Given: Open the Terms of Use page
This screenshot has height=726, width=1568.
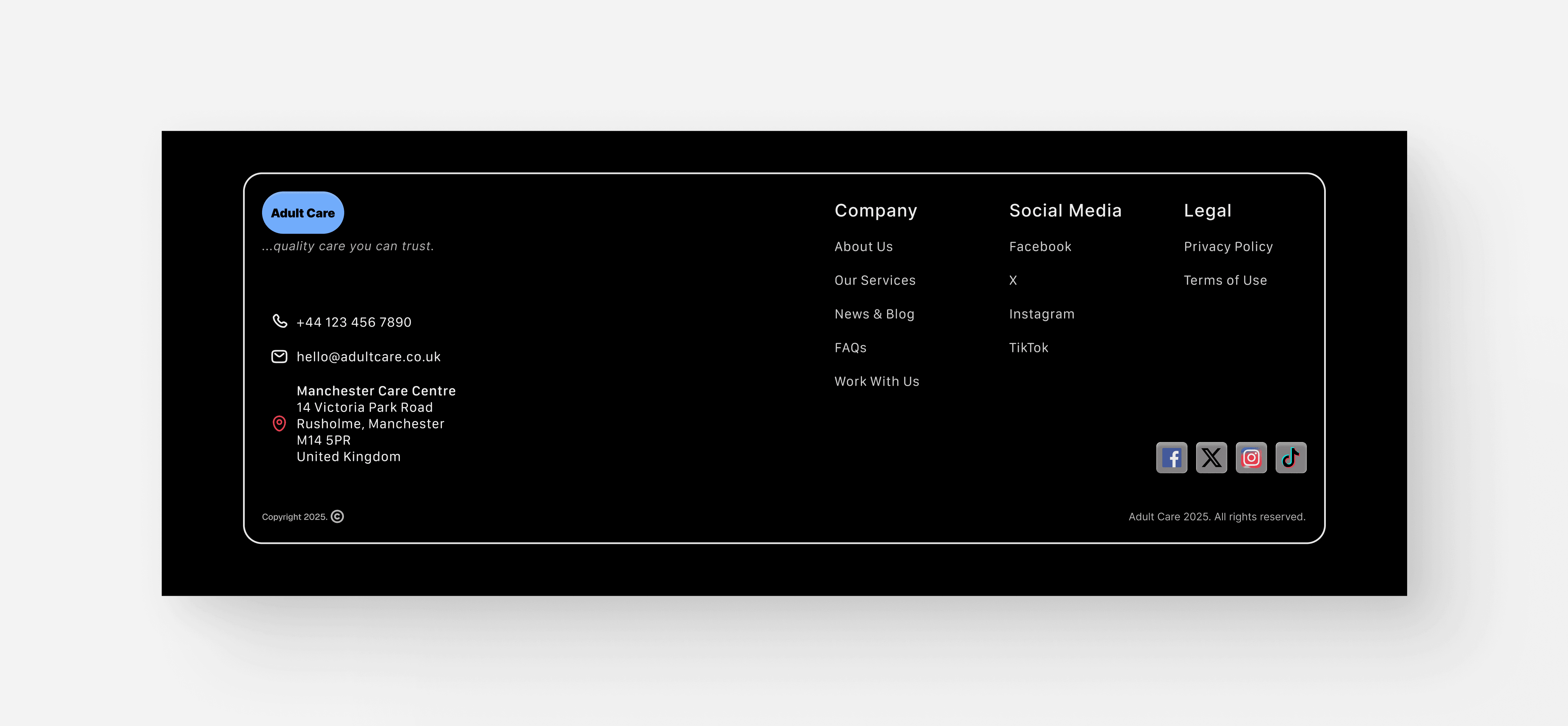Looking at the screenshot, I should (1225, 280).
